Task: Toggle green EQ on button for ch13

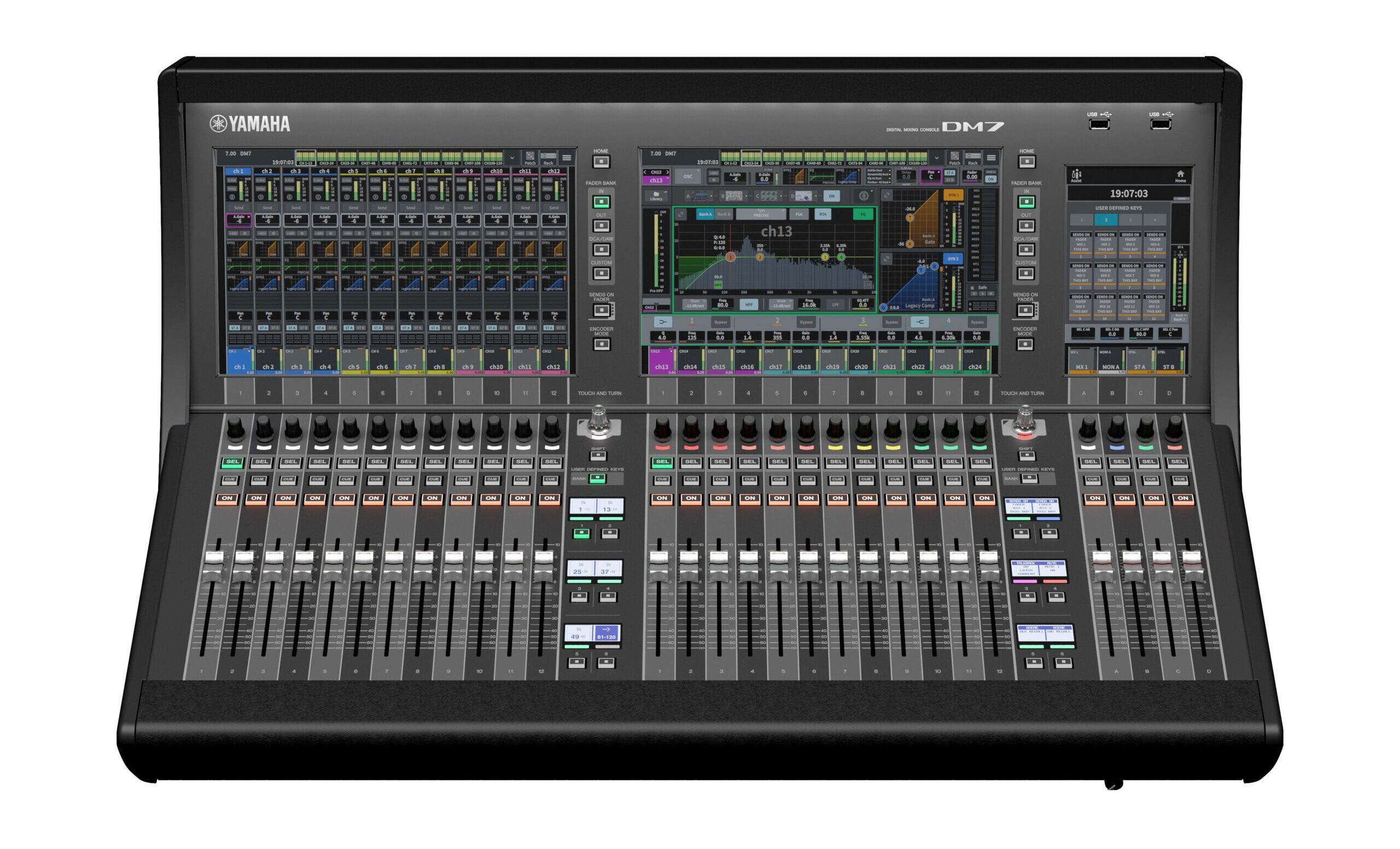Action: (x=863, y=214)
